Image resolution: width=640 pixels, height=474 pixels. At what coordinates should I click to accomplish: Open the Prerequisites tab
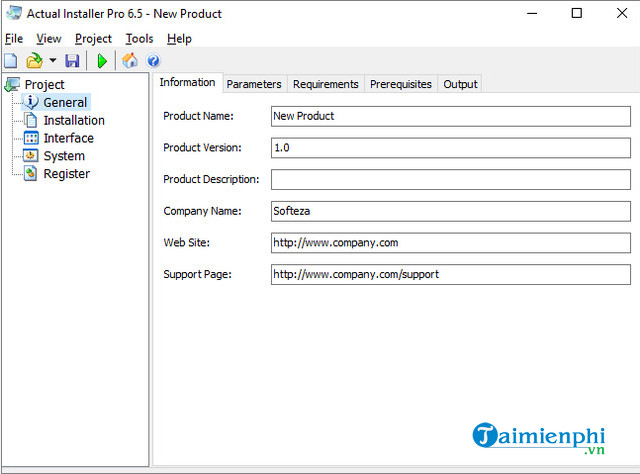point(400,84)
